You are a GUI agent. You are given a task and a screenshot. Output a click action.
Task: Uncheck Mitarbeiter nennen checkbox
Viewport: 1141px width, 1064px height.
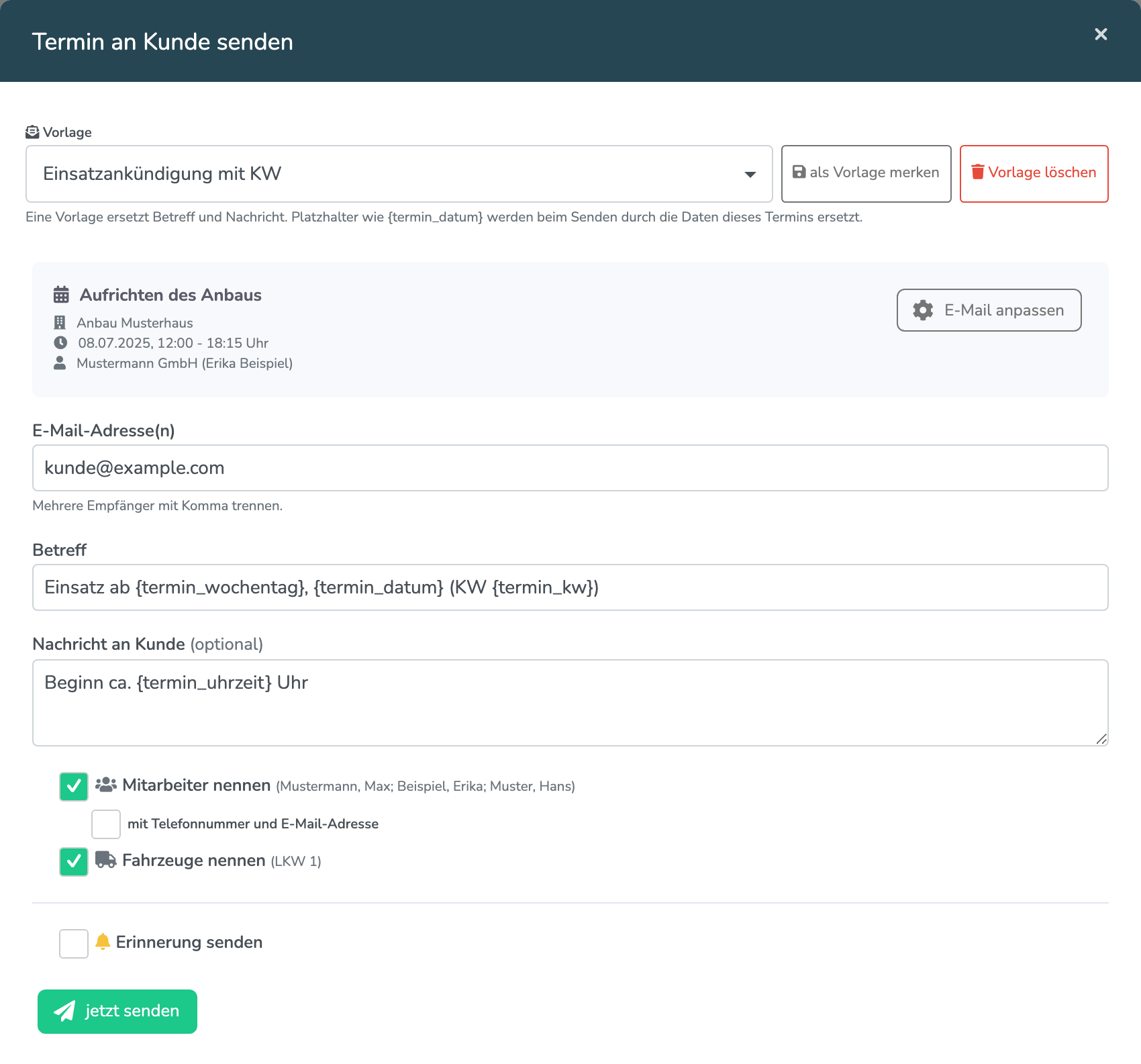click(x=74, y=786)
